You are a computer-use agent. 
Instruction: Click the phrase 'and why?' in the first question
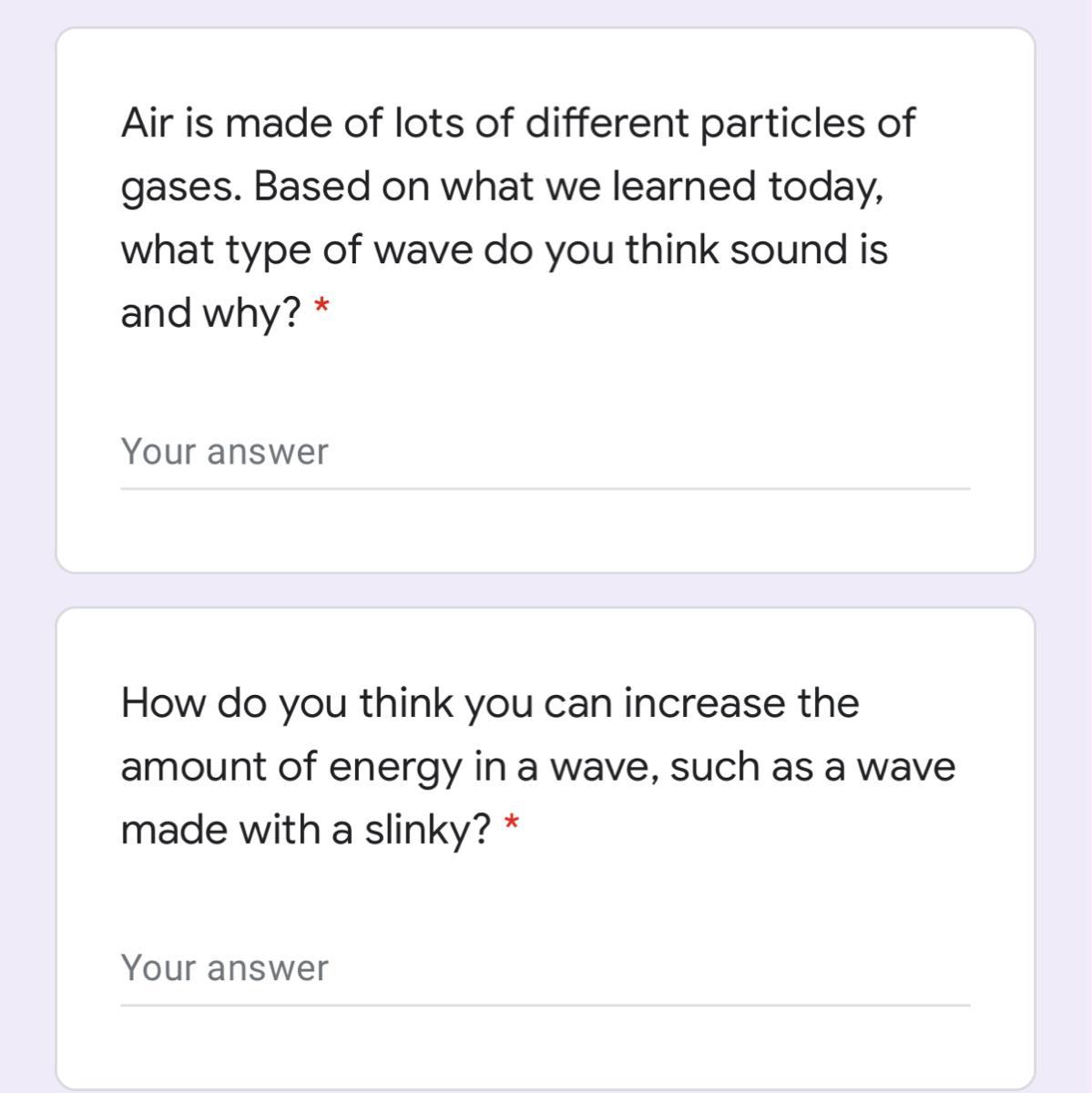[211, 313]
